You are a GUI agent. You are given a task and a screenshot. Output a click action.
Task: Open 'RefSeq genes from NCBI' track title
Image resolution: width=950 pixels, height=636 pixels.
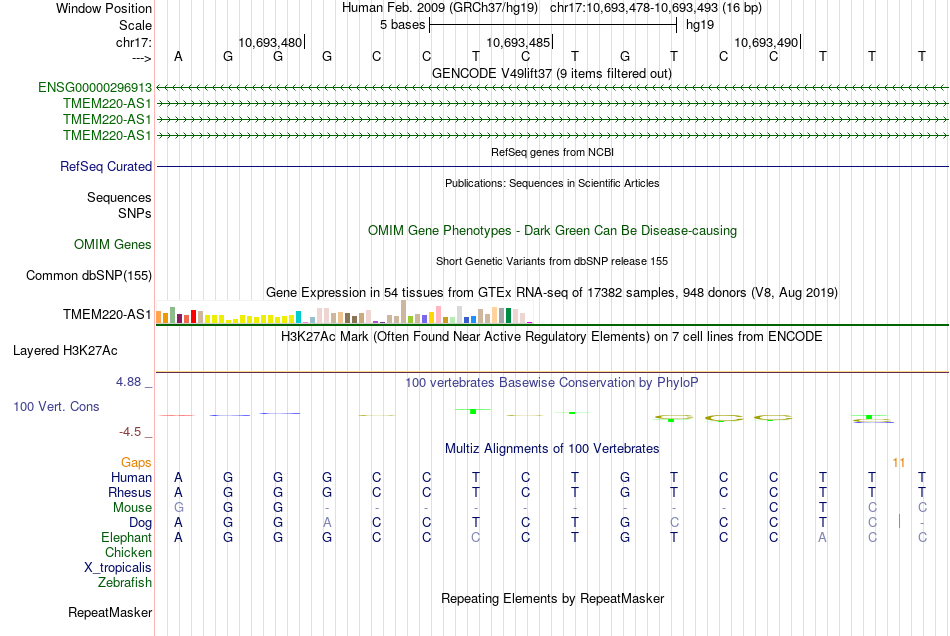pyautogui.click(x=552, y=152)
